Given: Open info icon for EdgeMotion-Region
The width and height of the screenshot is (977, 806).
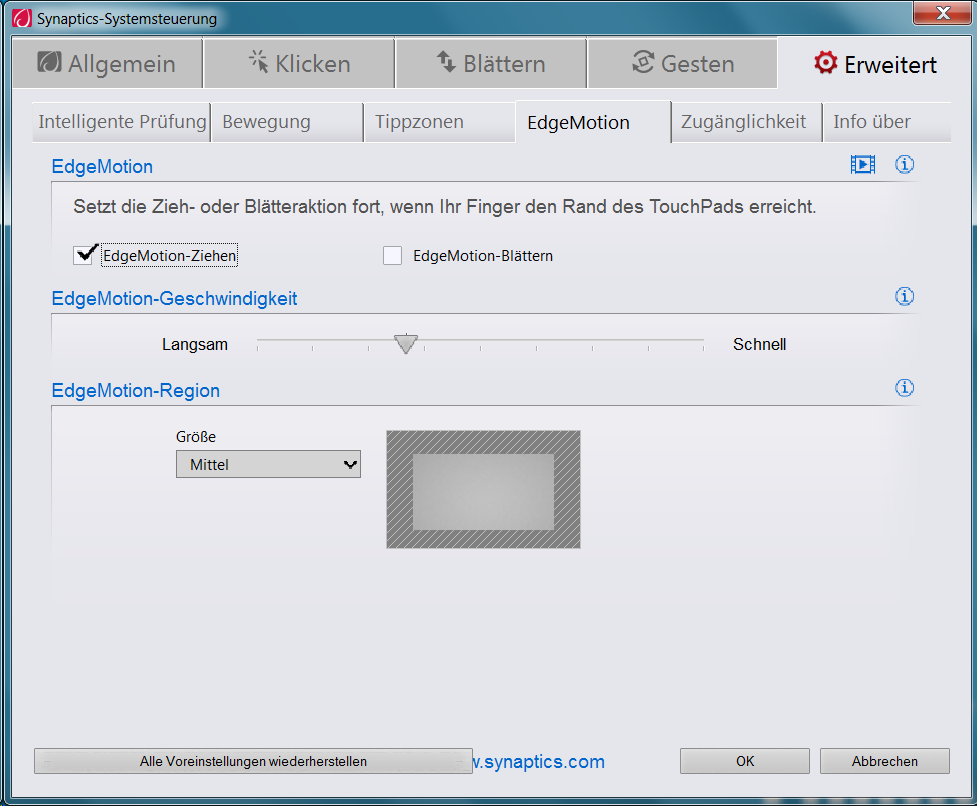Looking at the screenshot, I should [904, 388].
